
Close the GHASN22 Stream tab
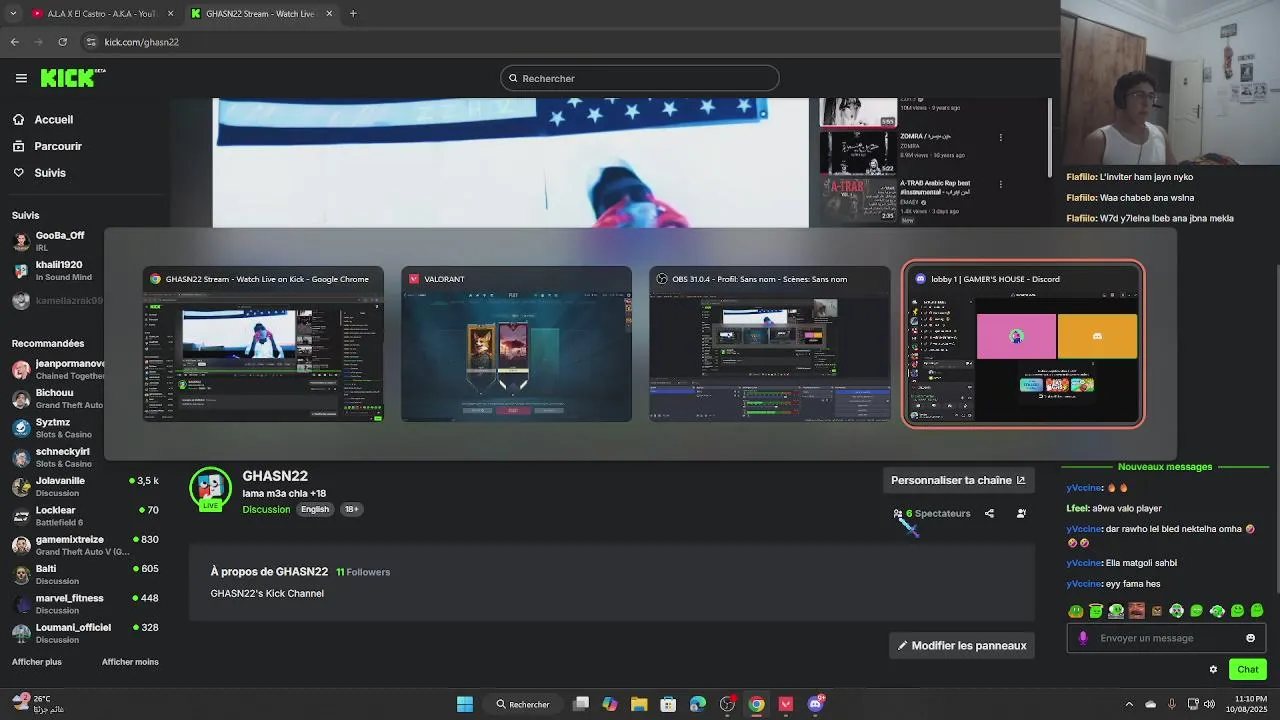click(329, 14)
